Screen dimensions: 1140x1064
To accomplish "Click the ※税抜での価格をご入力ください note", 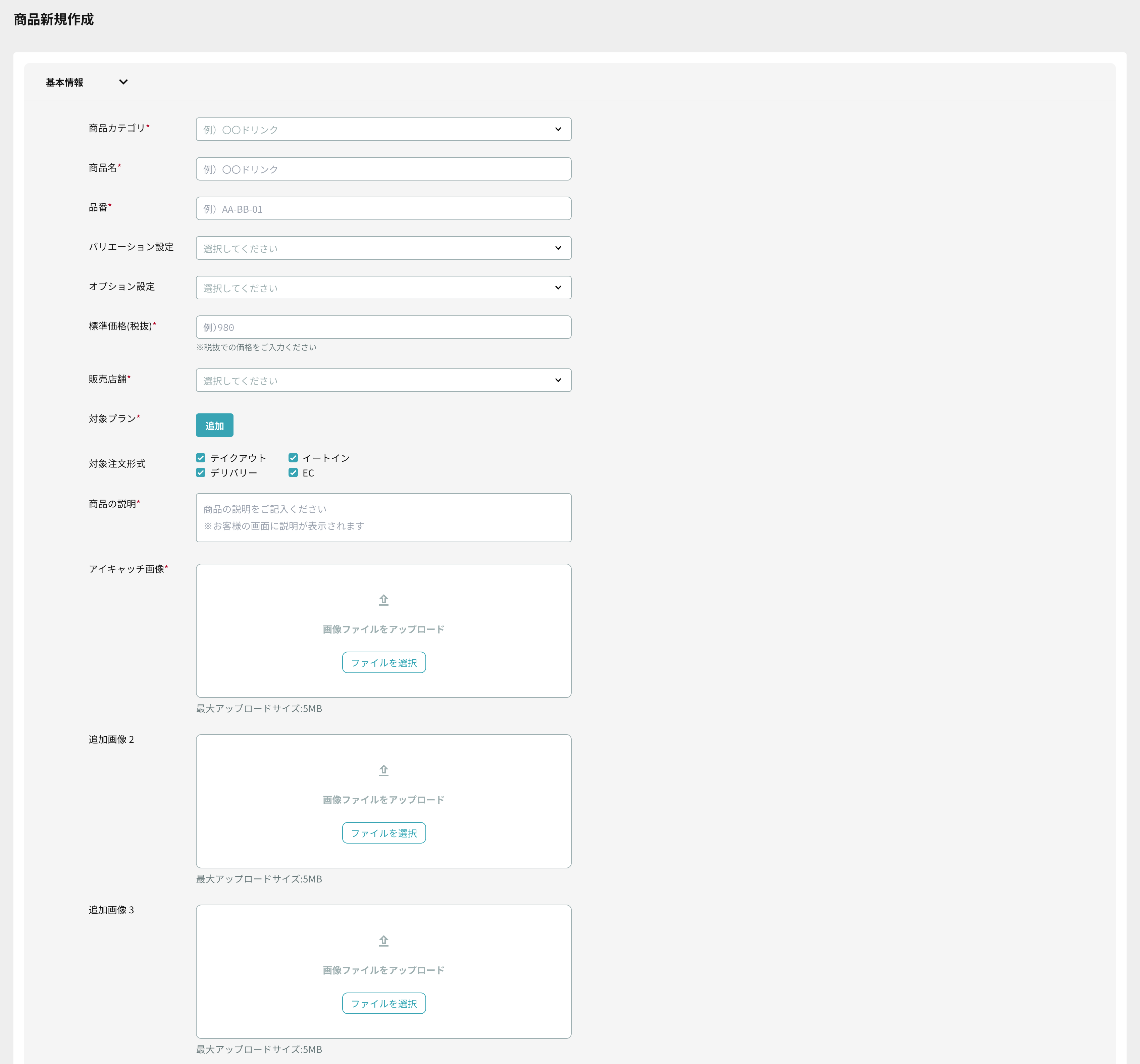I will tap(256, 347).
